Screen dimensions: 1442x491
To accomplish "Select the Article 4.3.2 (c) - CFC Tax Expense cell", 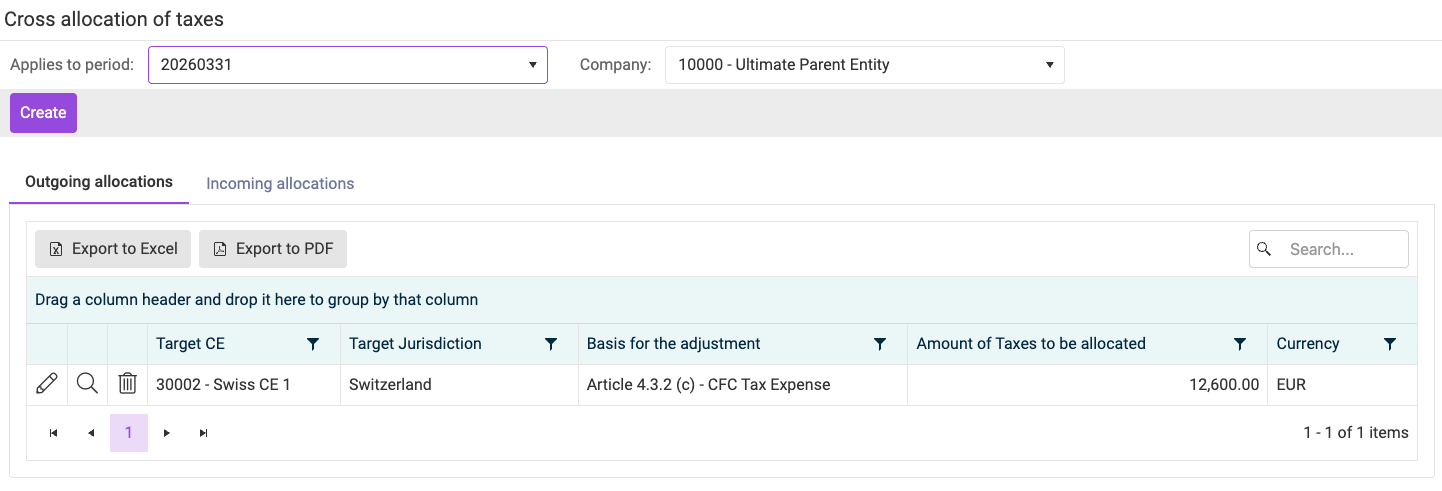I will click(743, 385).
